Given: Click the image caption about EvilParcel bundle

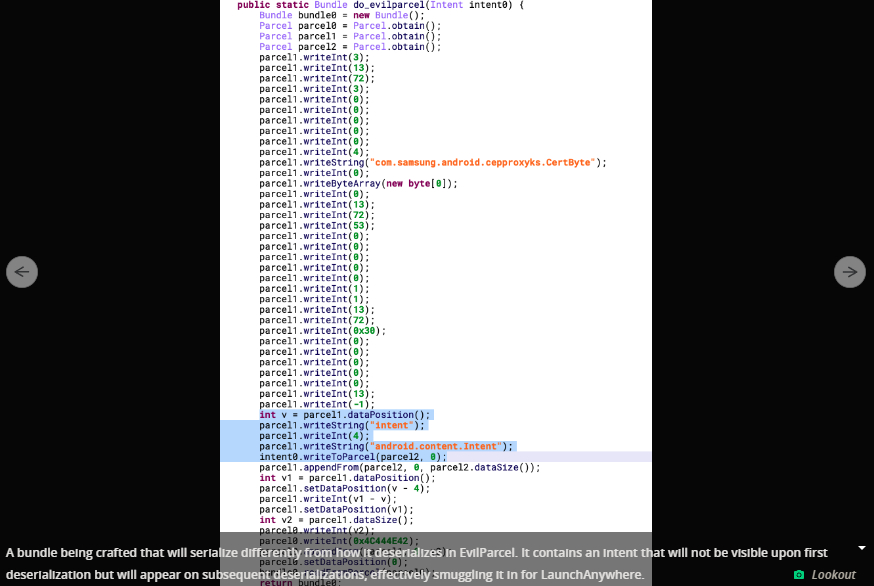Looking at the screenshot, I should (417, 564).
